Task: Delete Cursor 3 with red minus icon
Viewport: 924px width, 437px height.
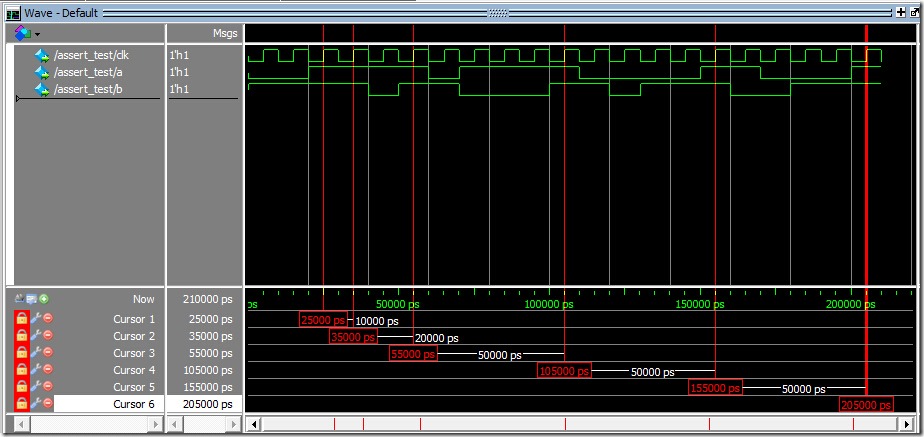Action: [x=48, y=353]
